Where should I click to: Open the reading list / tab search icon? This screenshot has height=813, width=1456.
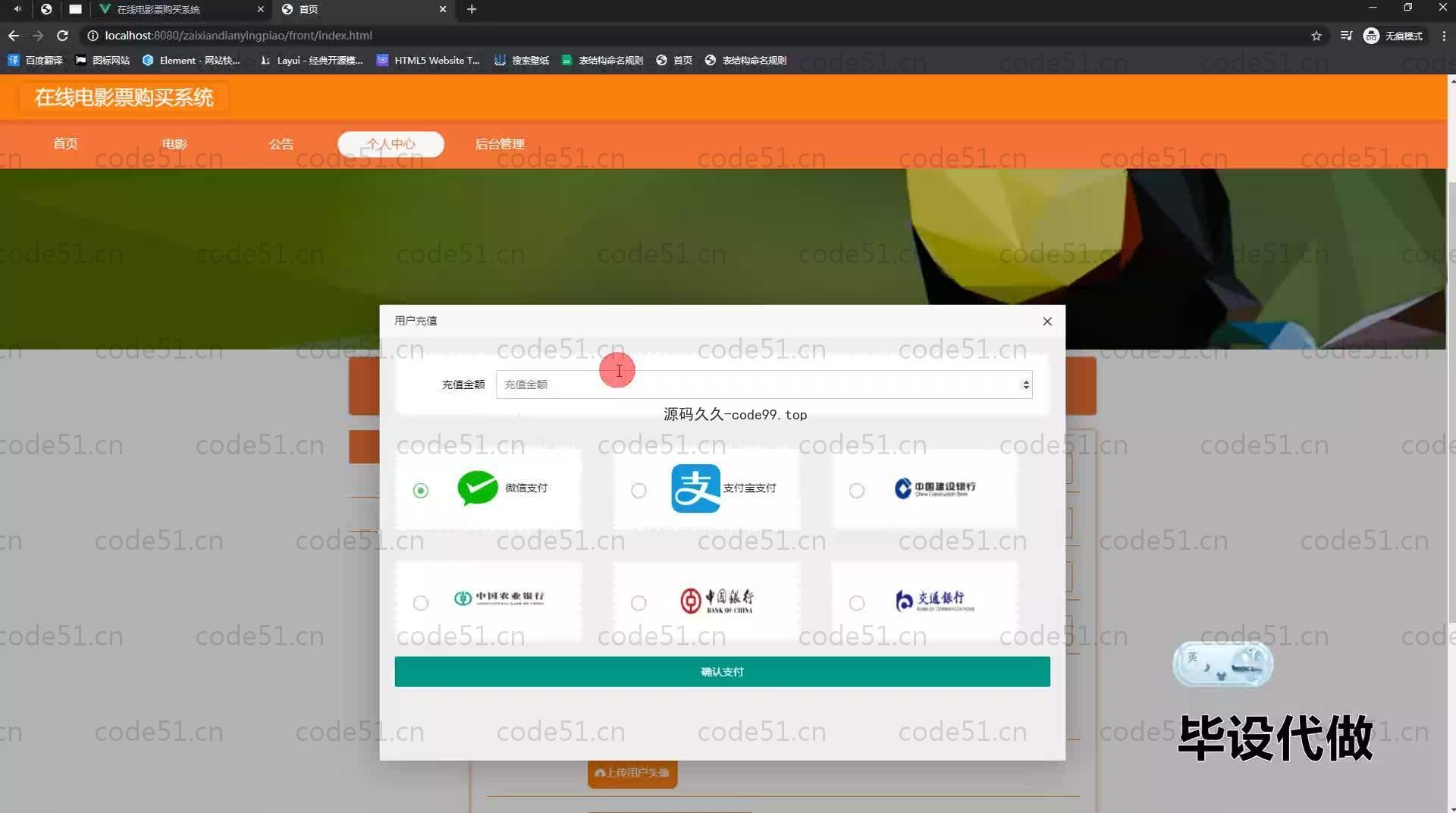point(1346,36)
